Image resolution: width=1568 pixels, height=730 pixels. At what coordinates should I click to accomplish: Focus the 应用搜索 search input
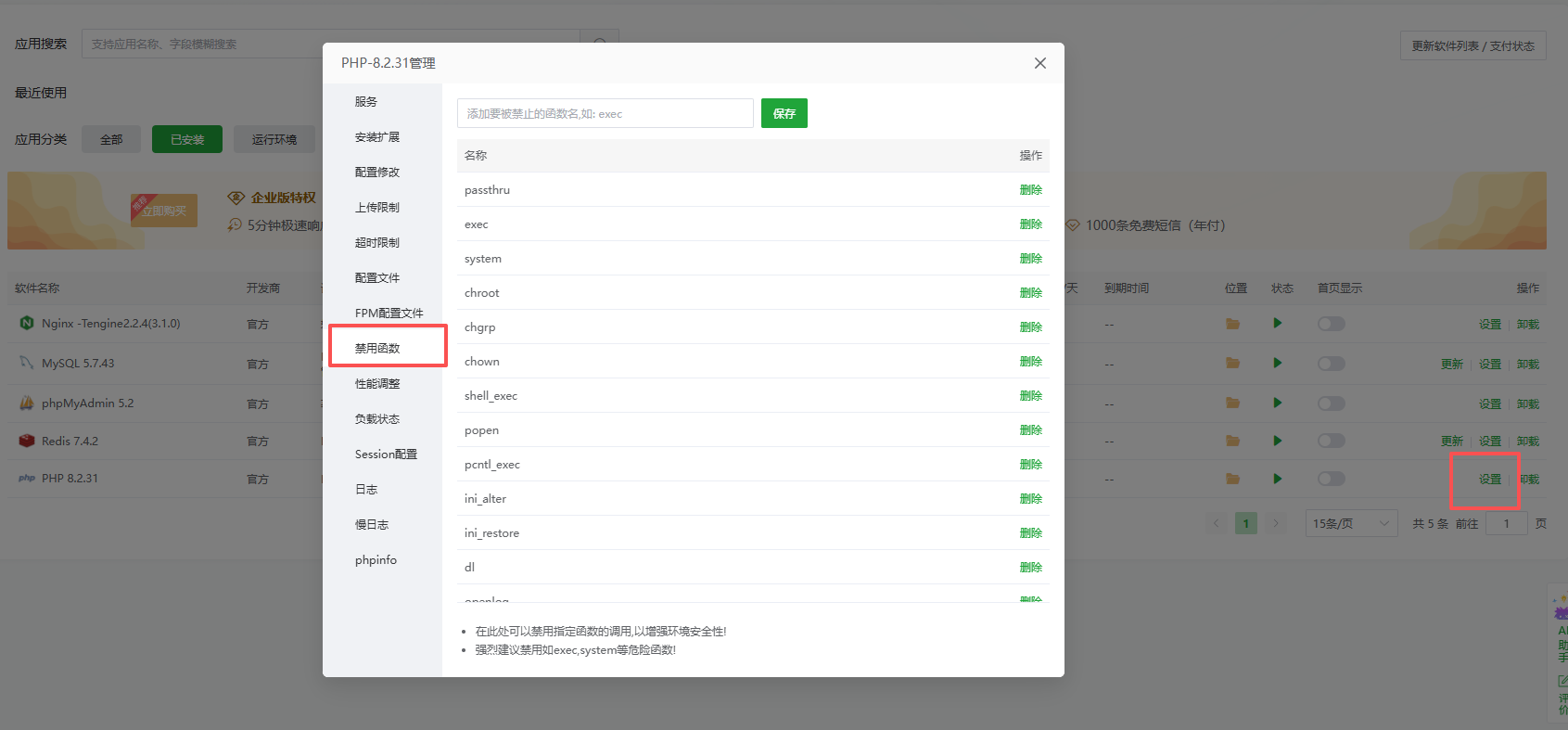(331, 44)
